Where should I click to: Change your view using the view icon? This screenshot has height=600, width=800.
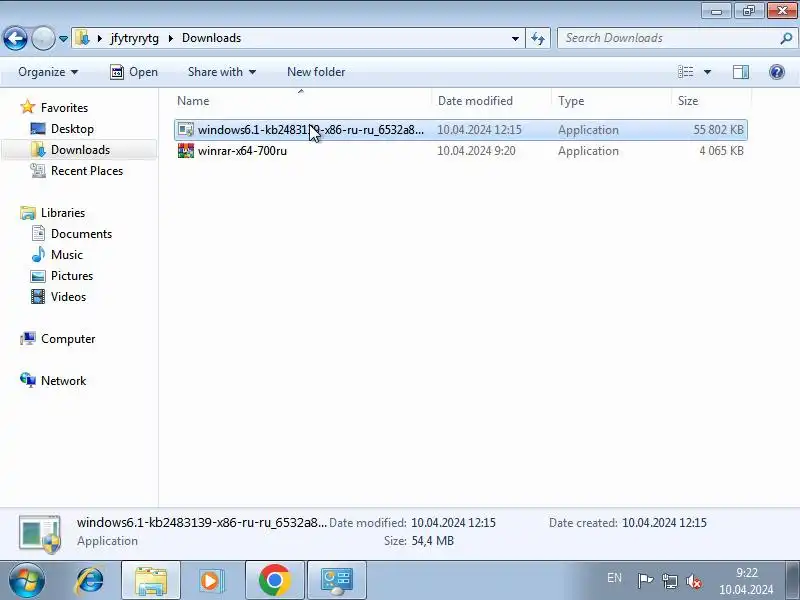pos(685,72)
